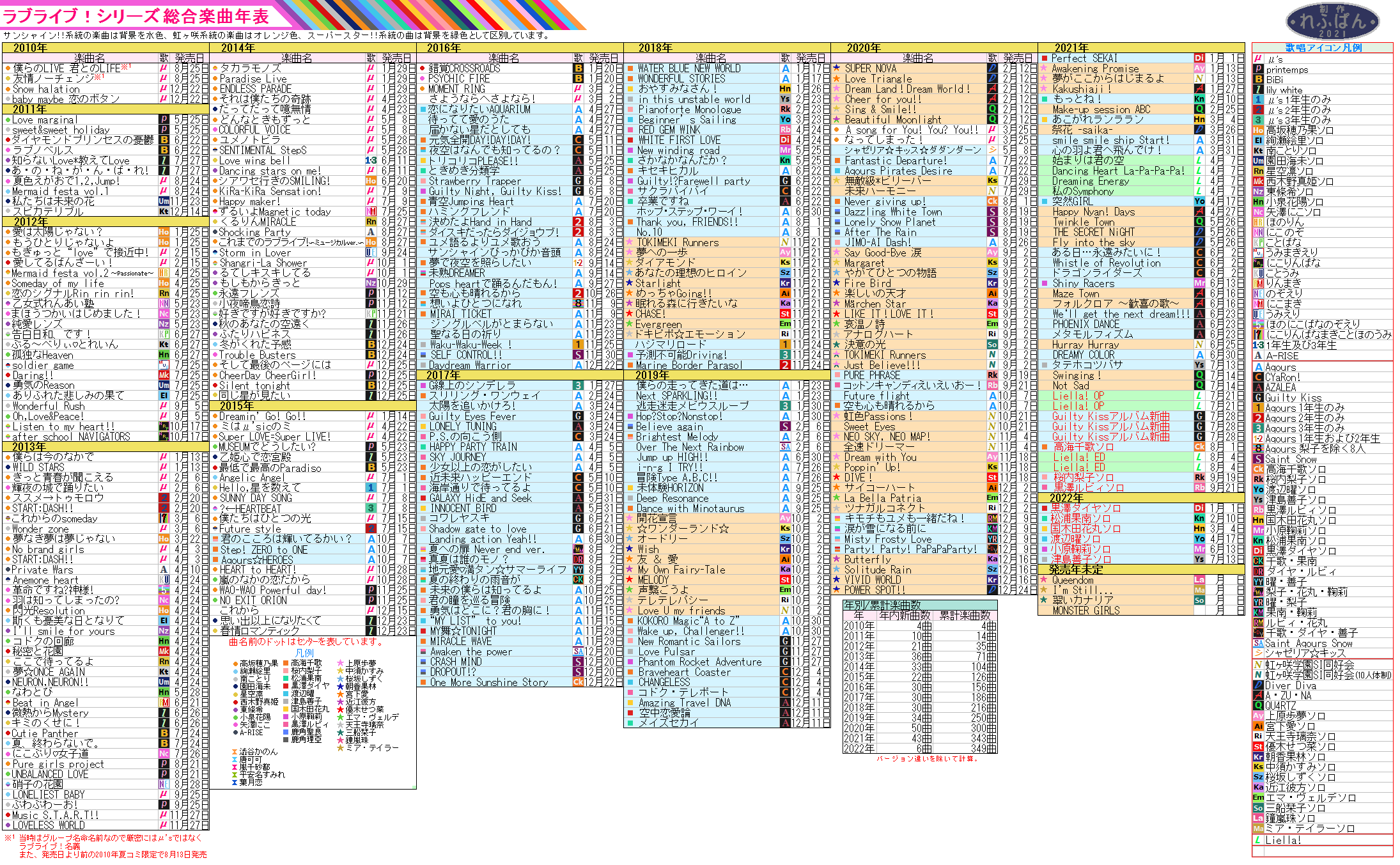Click the 2014年 year header
Image resolution: width=1400 pixels, height=865 pixels.
point(313,48)
